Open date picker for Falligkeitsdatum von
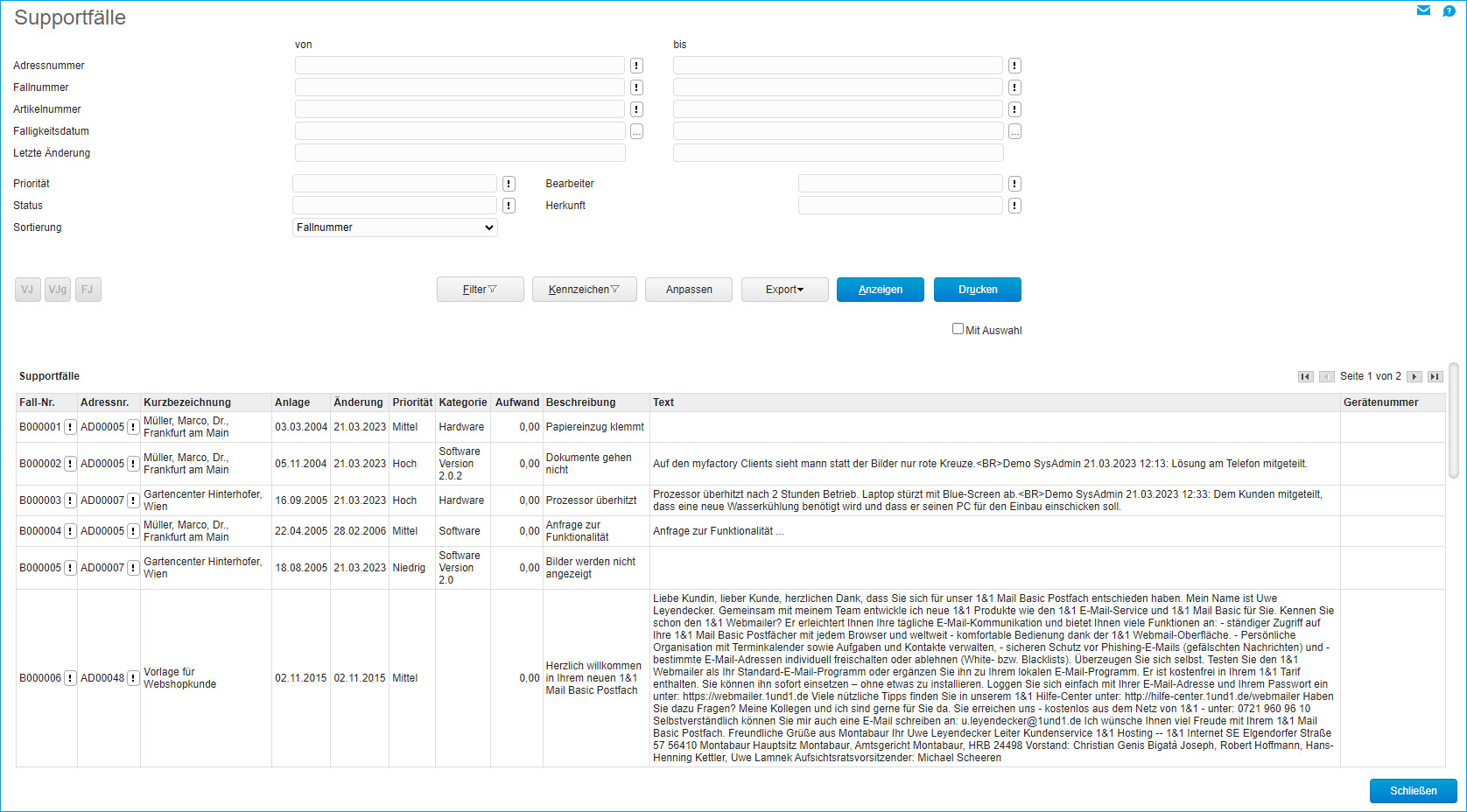 pyautogui.click(x=636, y=131)
